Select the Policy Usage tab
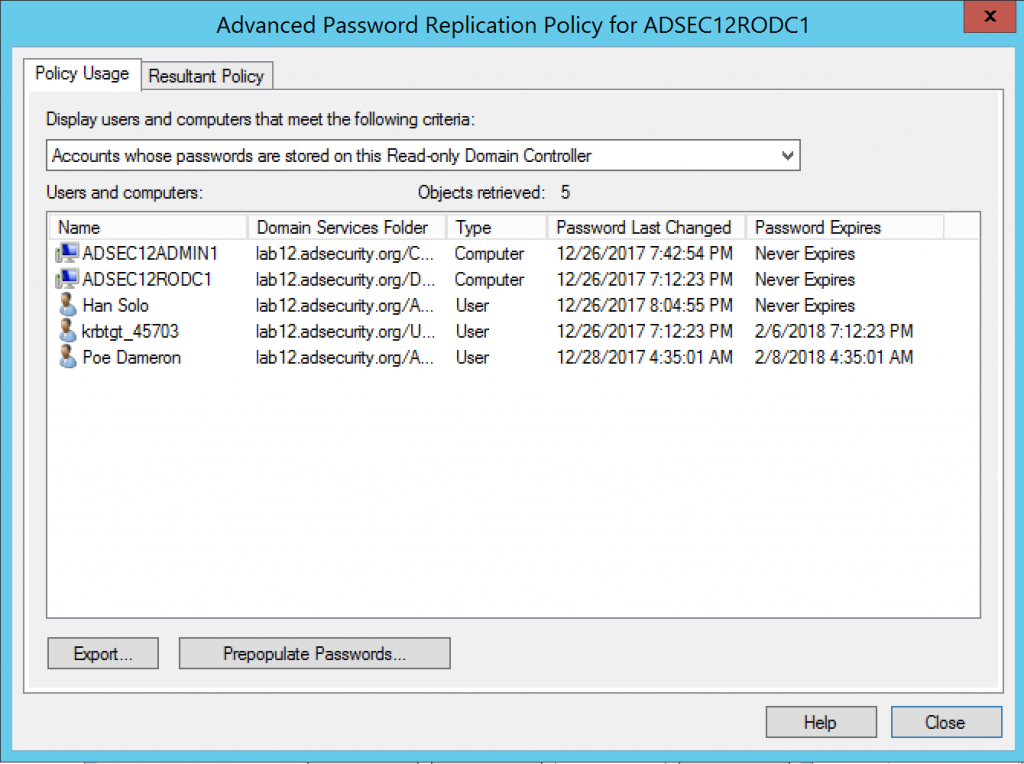The height and width of the screenshot is (764, 1024). [82, 73]
